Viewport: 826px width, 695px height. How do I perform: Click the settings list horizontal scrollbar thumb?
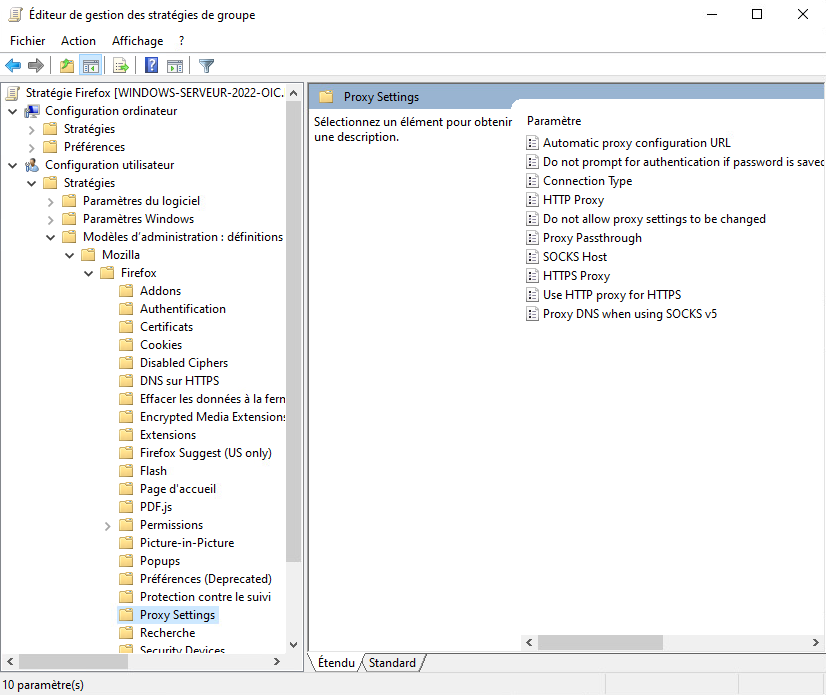(x=600, y=642)
